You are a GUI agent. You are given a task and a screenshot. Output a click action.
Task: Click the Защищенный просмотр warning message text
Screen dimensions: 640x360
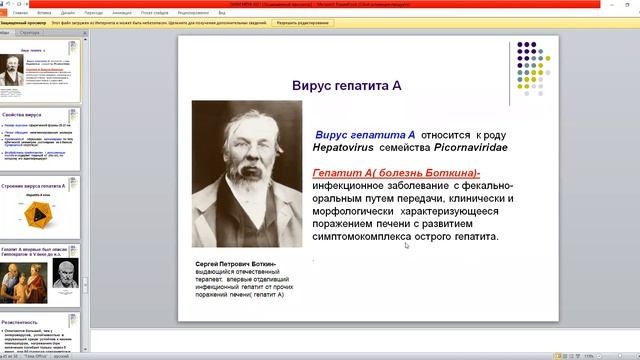pos(159,23)
